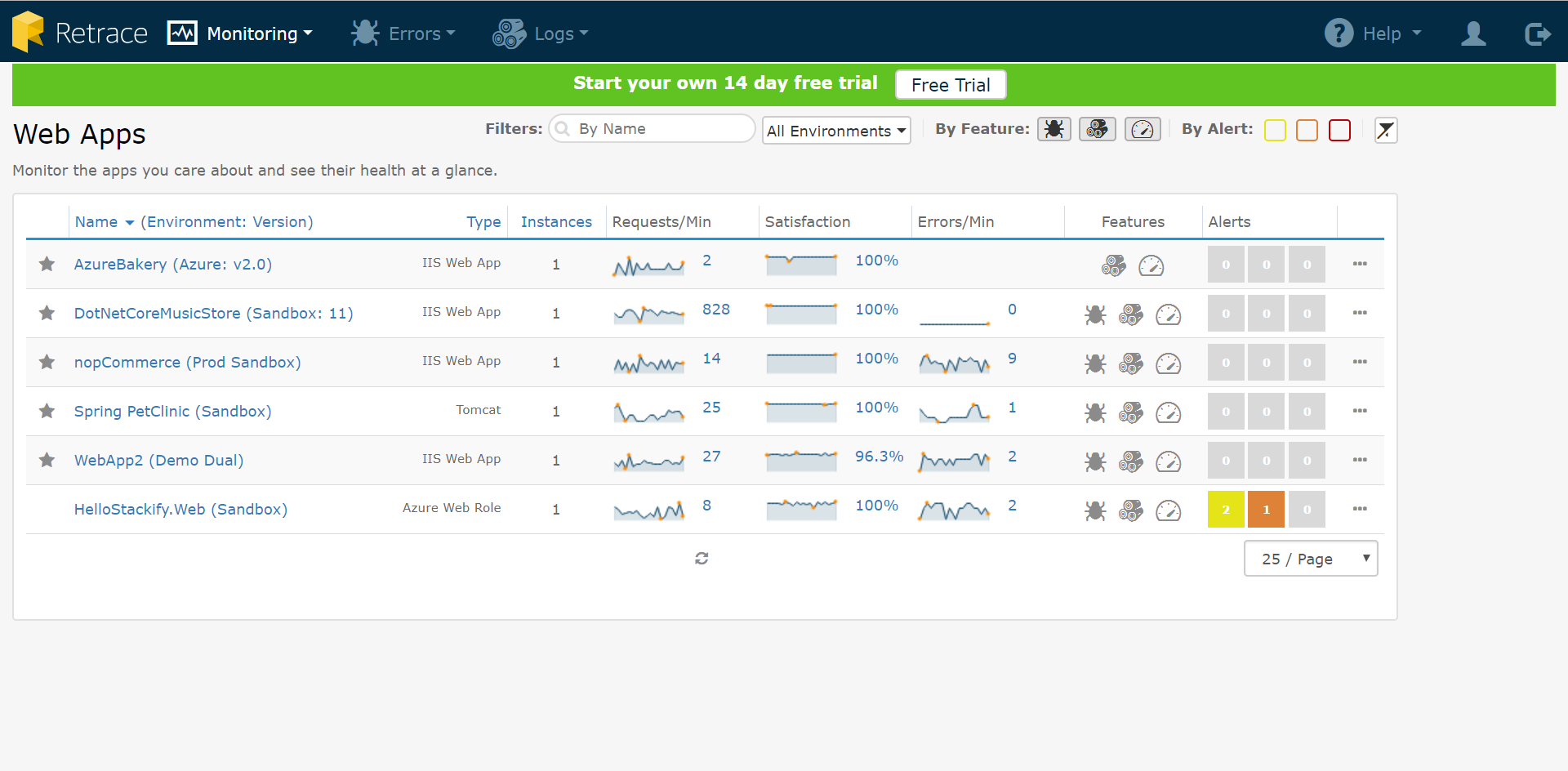
Task: Open the Logs menu
Action: point(540,33)
